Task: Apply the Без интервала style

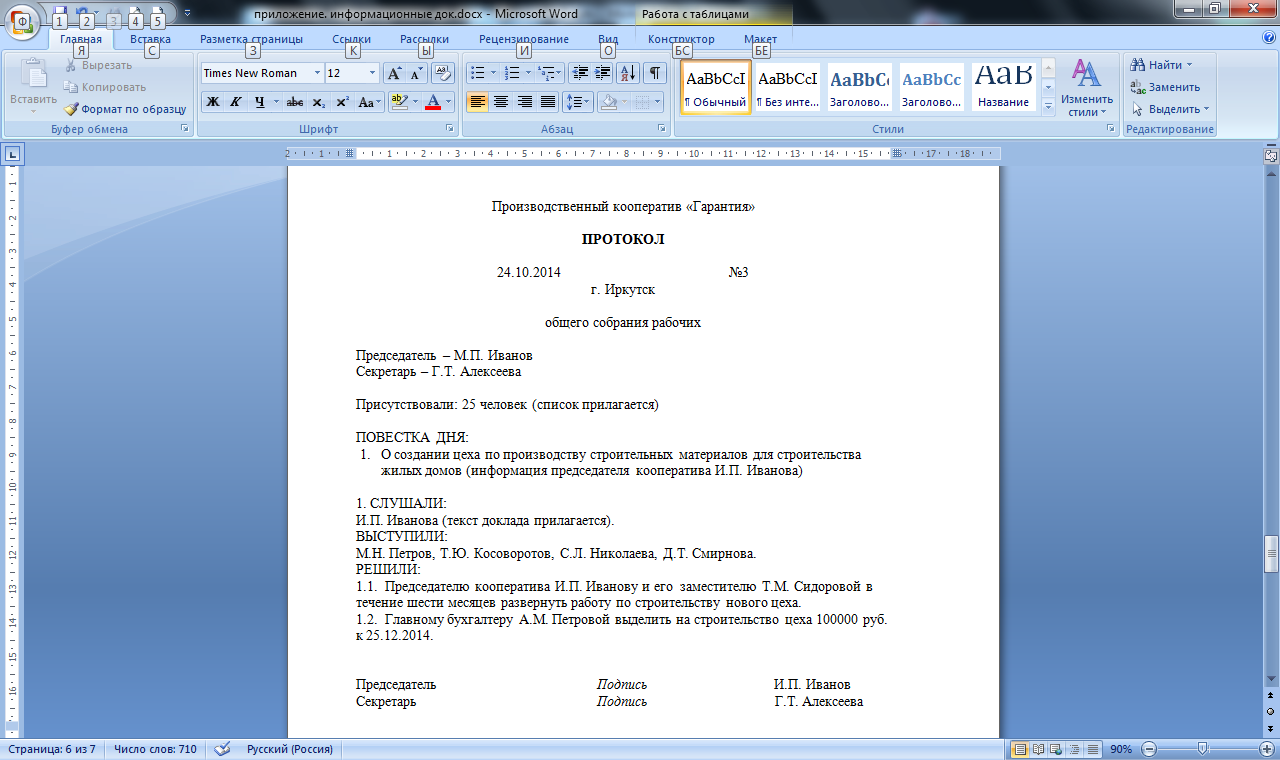Action: click(788, 87)
